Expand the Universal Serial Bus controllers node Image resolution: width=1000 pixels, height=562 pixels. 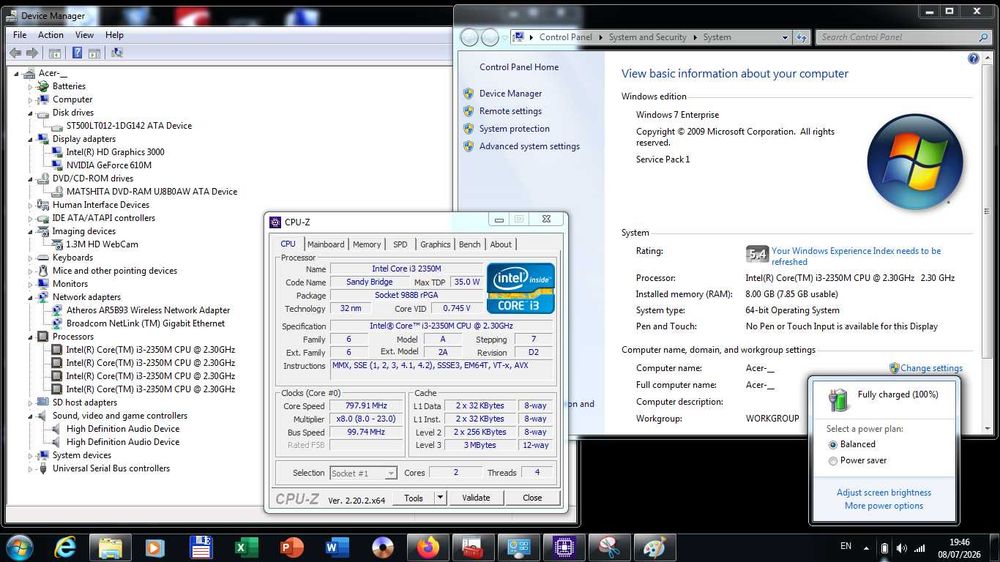(x=30, y=468)
